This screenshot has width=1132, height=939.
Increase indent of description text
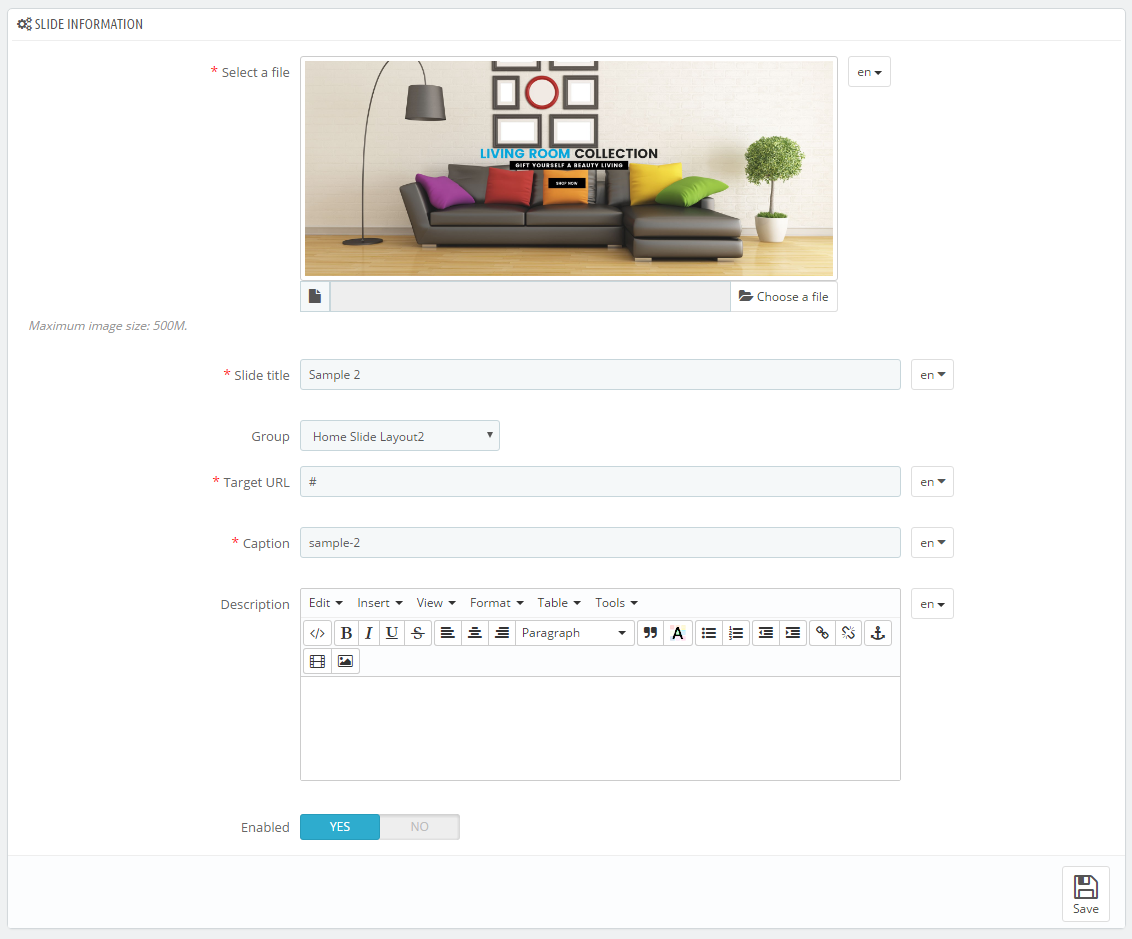(793, 633)
